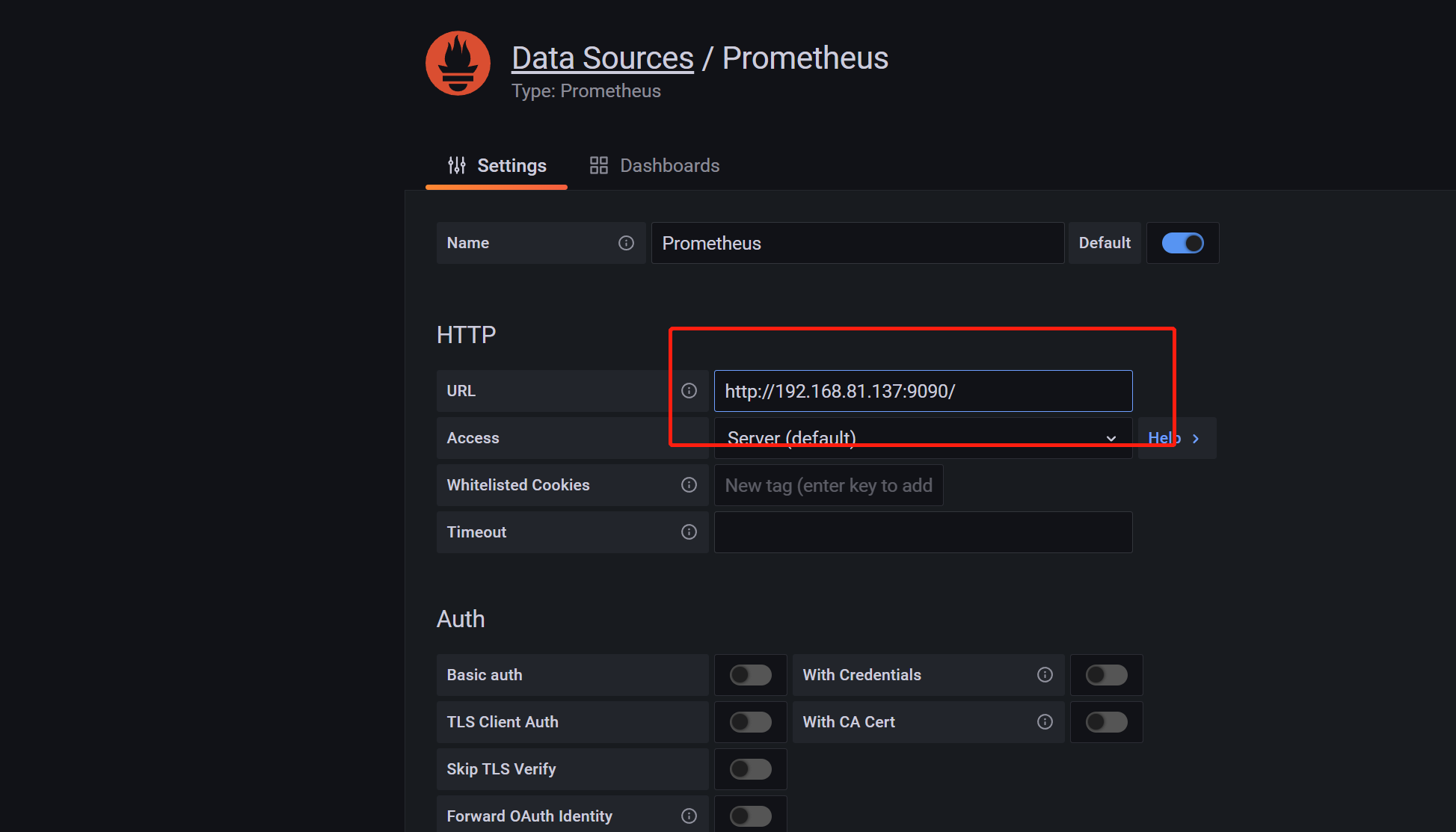Screen dimensions: 1456x832
Task: Click the 'Default' label text
Action: (x=1105, y=243)
